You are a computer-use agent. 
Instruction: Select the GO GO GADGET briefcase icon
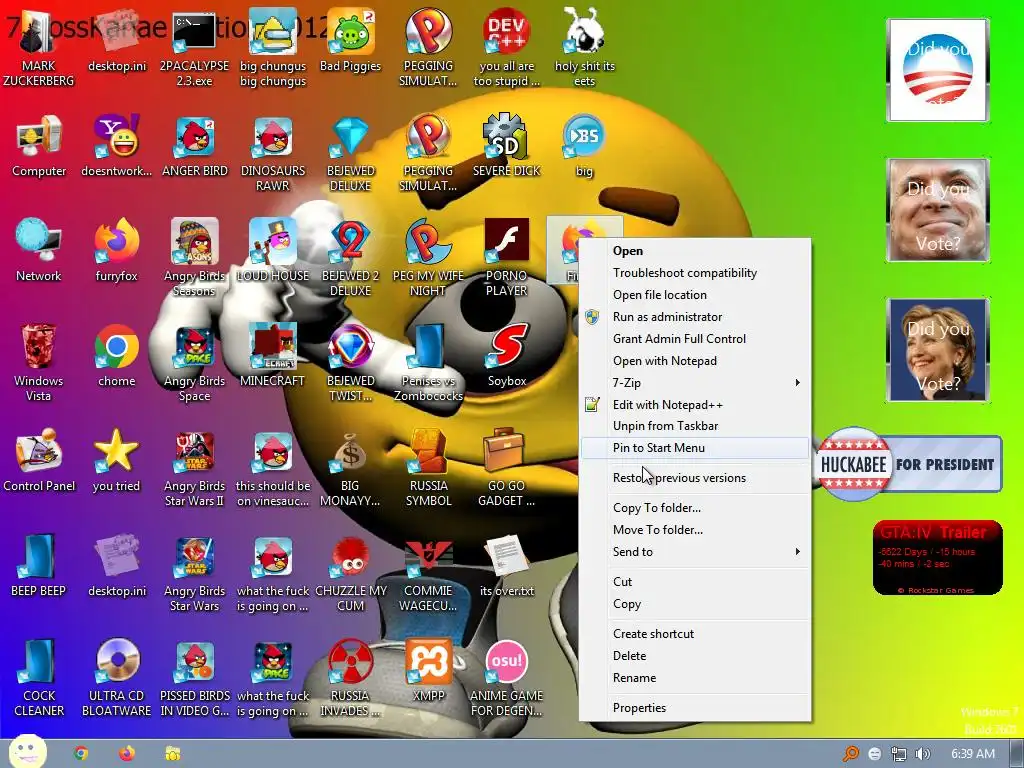pyautogui.click(x=507, y=469)
